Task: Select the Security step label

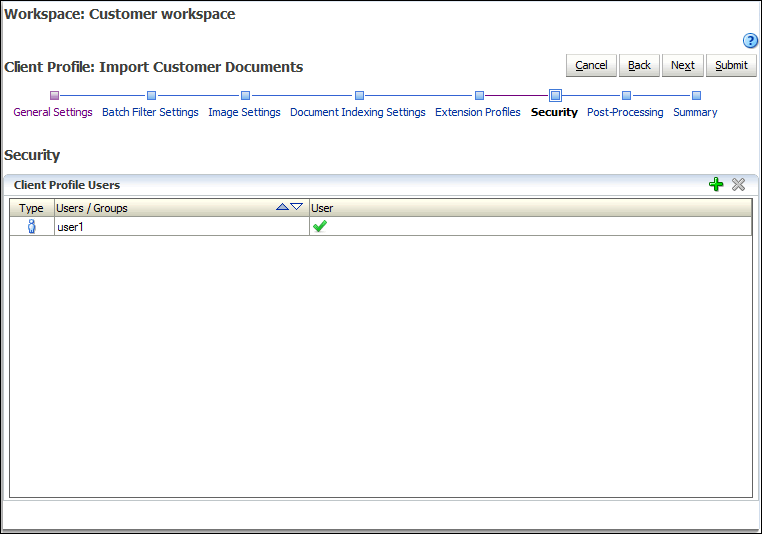Action: pos(554,112)
